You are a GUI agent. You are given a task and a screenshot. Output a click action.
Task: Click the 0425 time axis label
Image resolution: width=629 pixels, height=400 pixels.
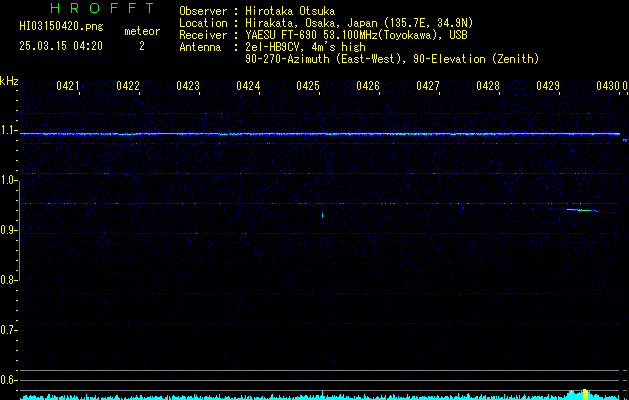coord(308,86)
